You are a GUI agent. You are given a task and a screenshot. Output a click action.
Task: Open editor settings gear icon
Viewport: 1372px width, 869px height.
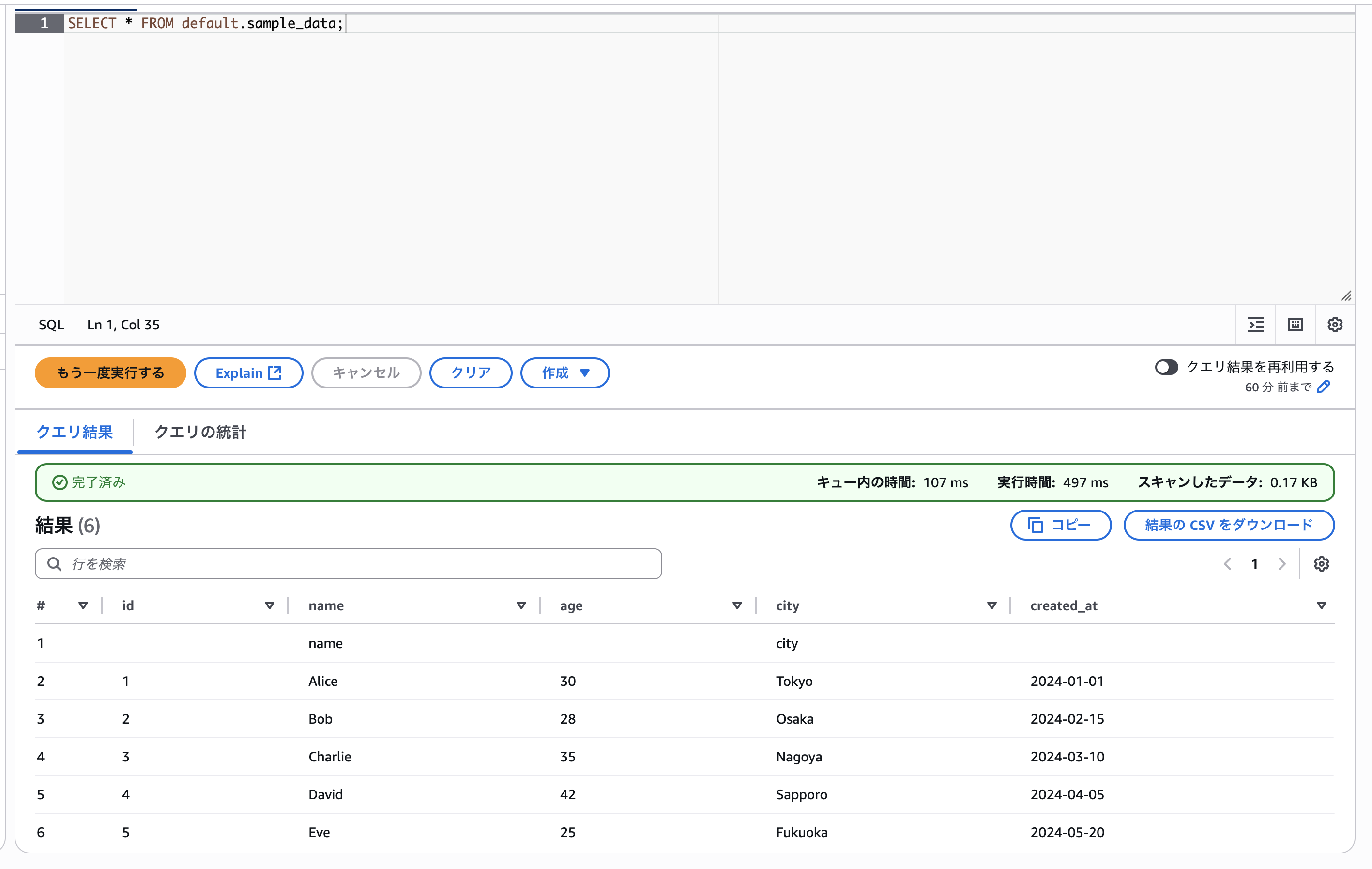click(x=1334, y=325)
